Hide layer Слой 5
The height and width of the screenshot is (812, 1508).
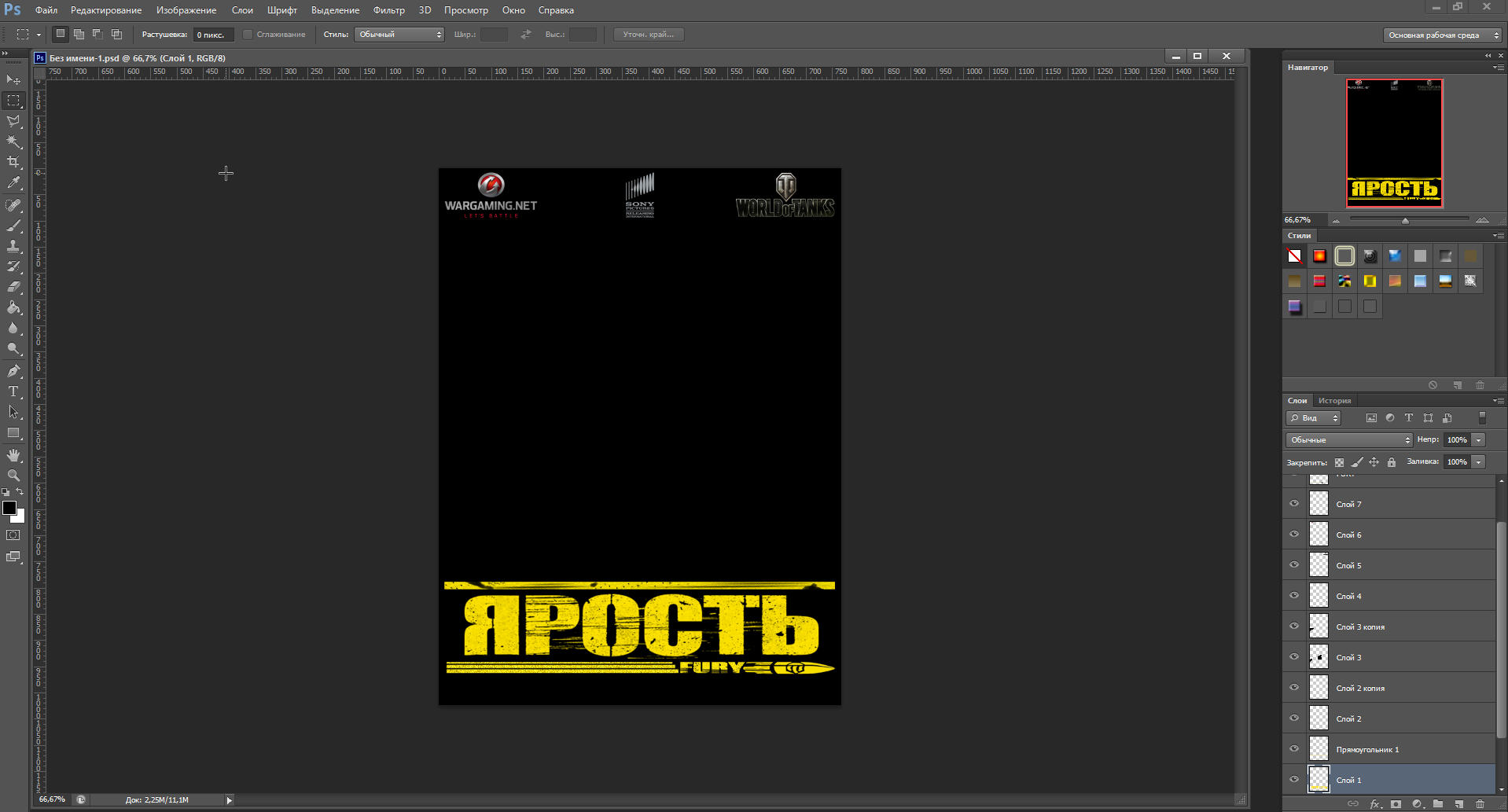(x=1294, y=565)
